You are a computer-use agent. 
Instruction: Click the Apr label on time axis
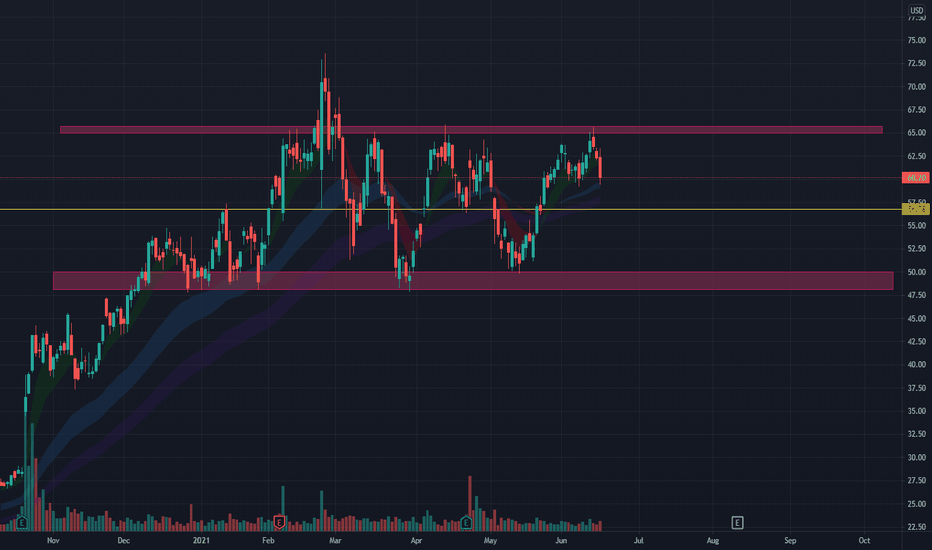tap(416, 541)
